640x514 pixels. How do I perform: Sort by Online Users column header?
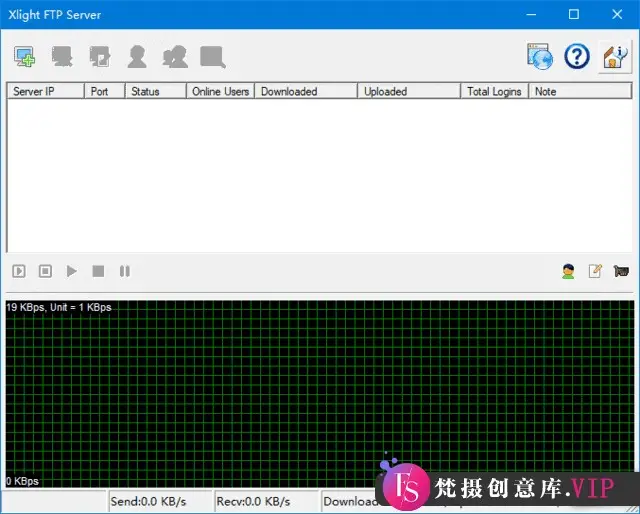220,91
